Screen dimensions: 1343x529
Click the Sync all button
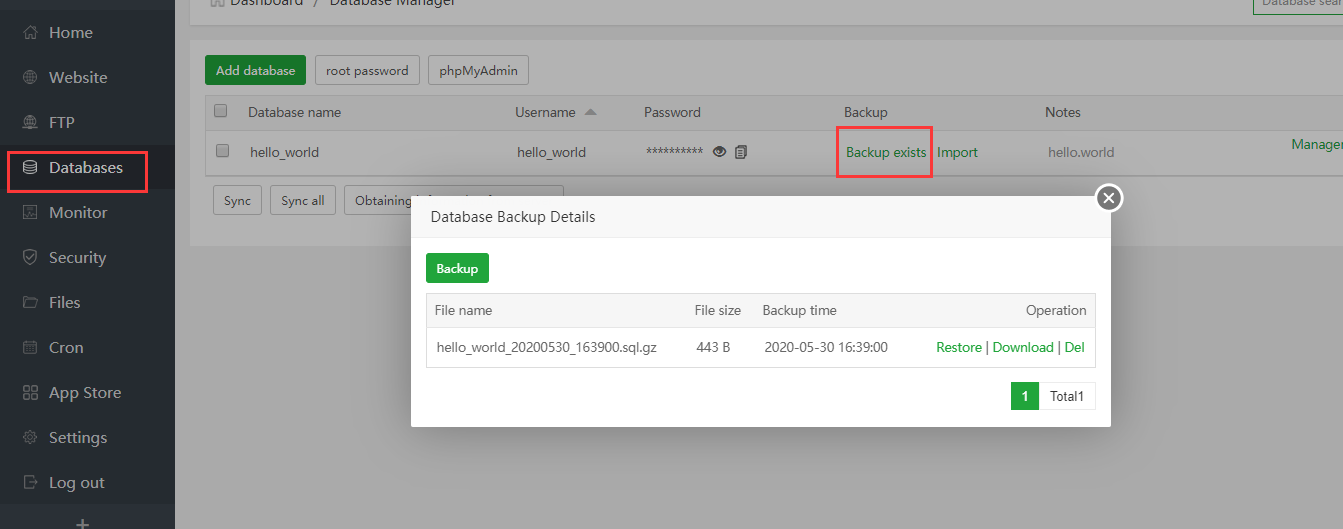(303, 200)
